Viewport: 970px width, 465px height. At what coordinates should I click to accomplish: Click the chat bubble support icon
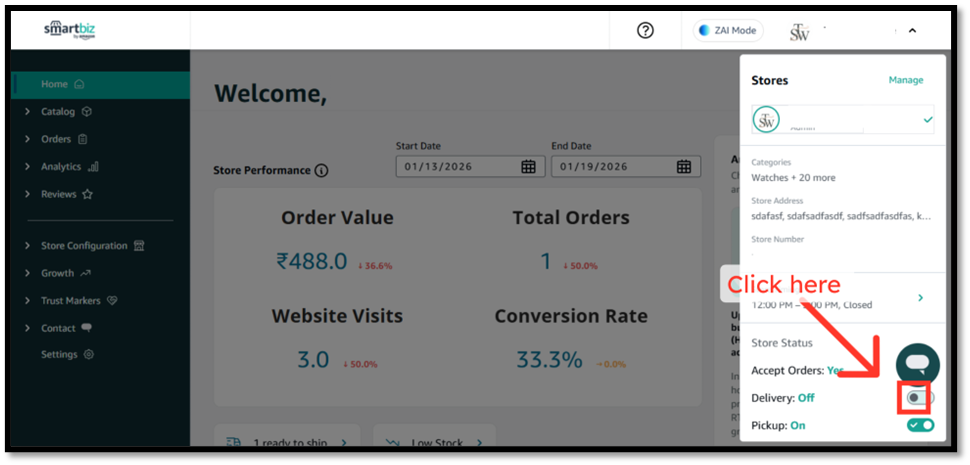(x=917, y=364)
